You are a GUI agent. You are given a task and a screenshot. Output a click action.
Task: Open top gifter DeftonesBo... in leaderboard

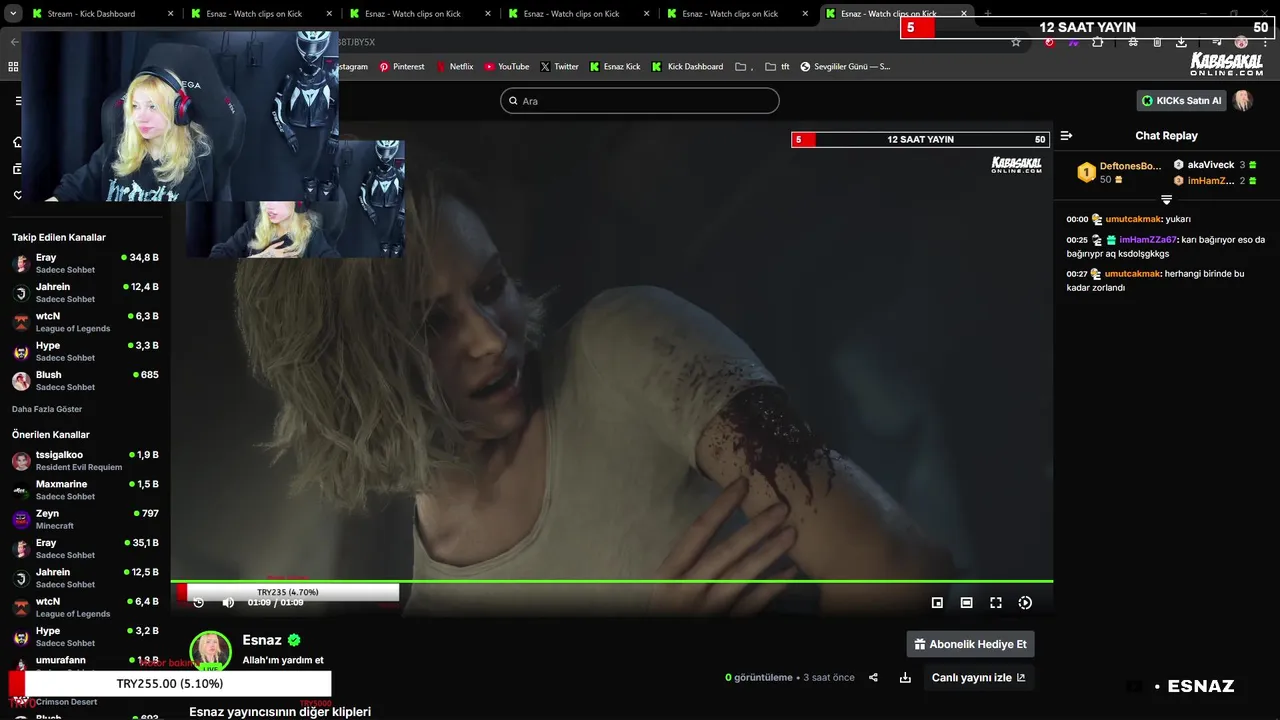tap(1130, 166)
